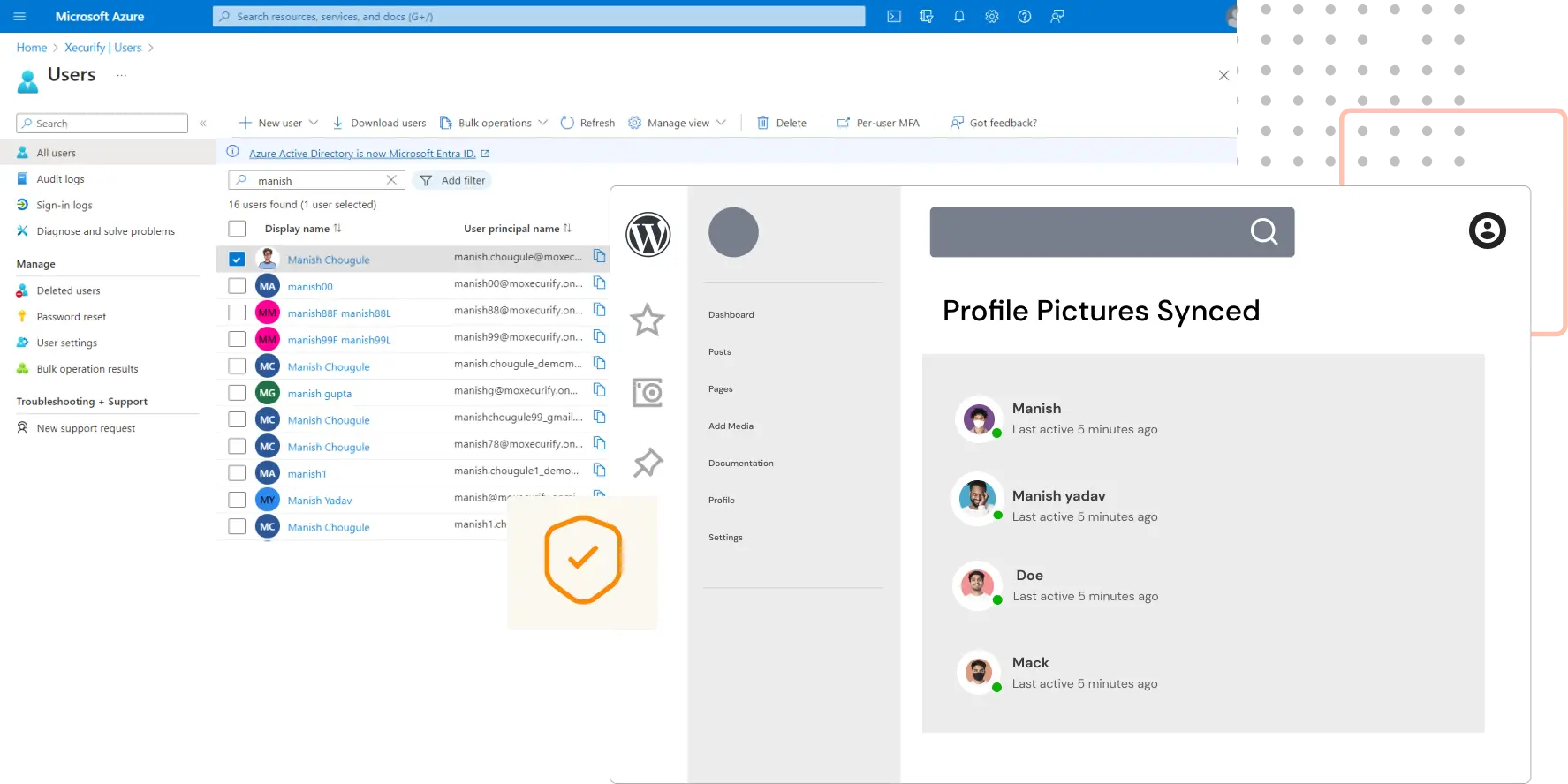Open Manish Yadav user link
This screenshot has height=784, width=1568.
click(x=319, y=501)
